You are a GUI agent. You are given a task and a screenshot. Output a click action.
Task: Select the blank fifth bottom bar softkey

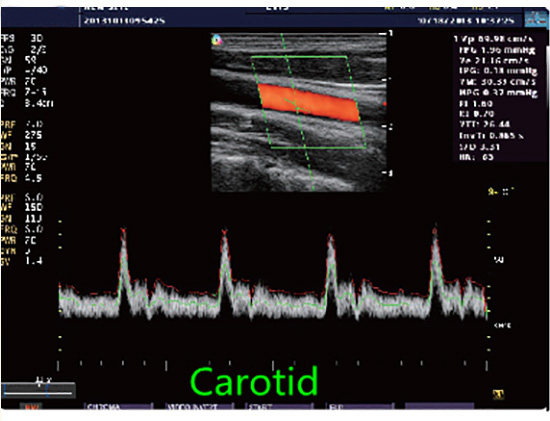pos(440,407)
